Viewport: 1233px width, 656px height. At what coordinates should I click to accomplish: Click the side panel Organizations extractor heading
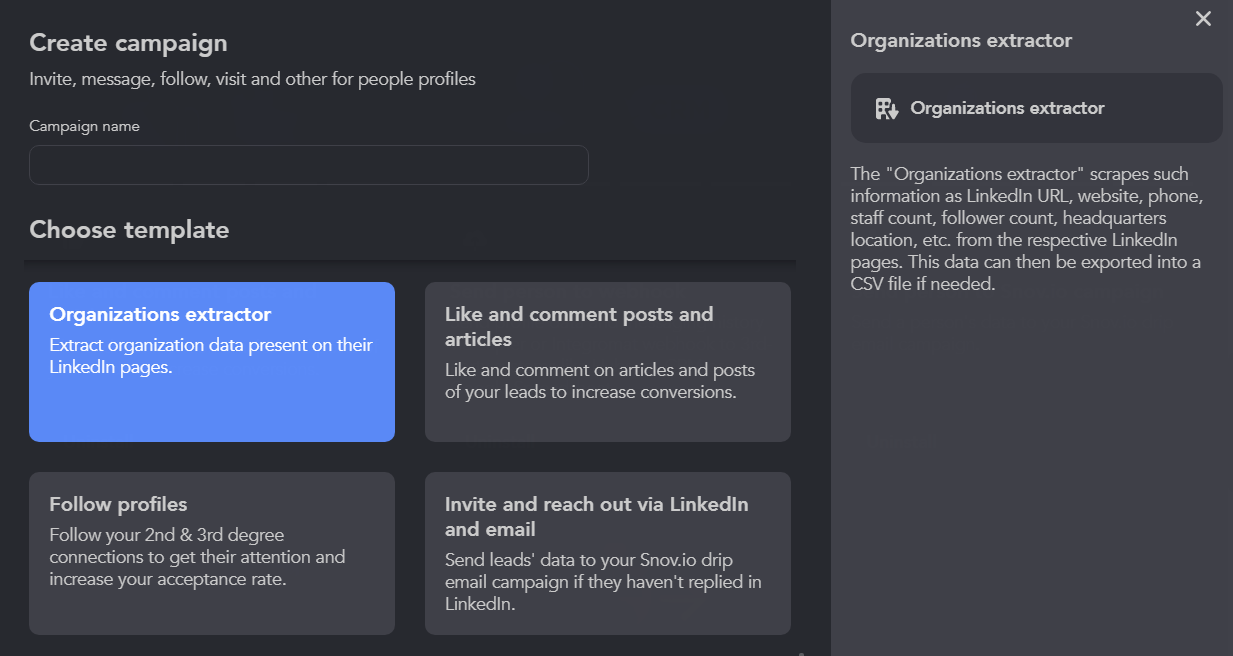pyautogui.click(x=960, y=41)
